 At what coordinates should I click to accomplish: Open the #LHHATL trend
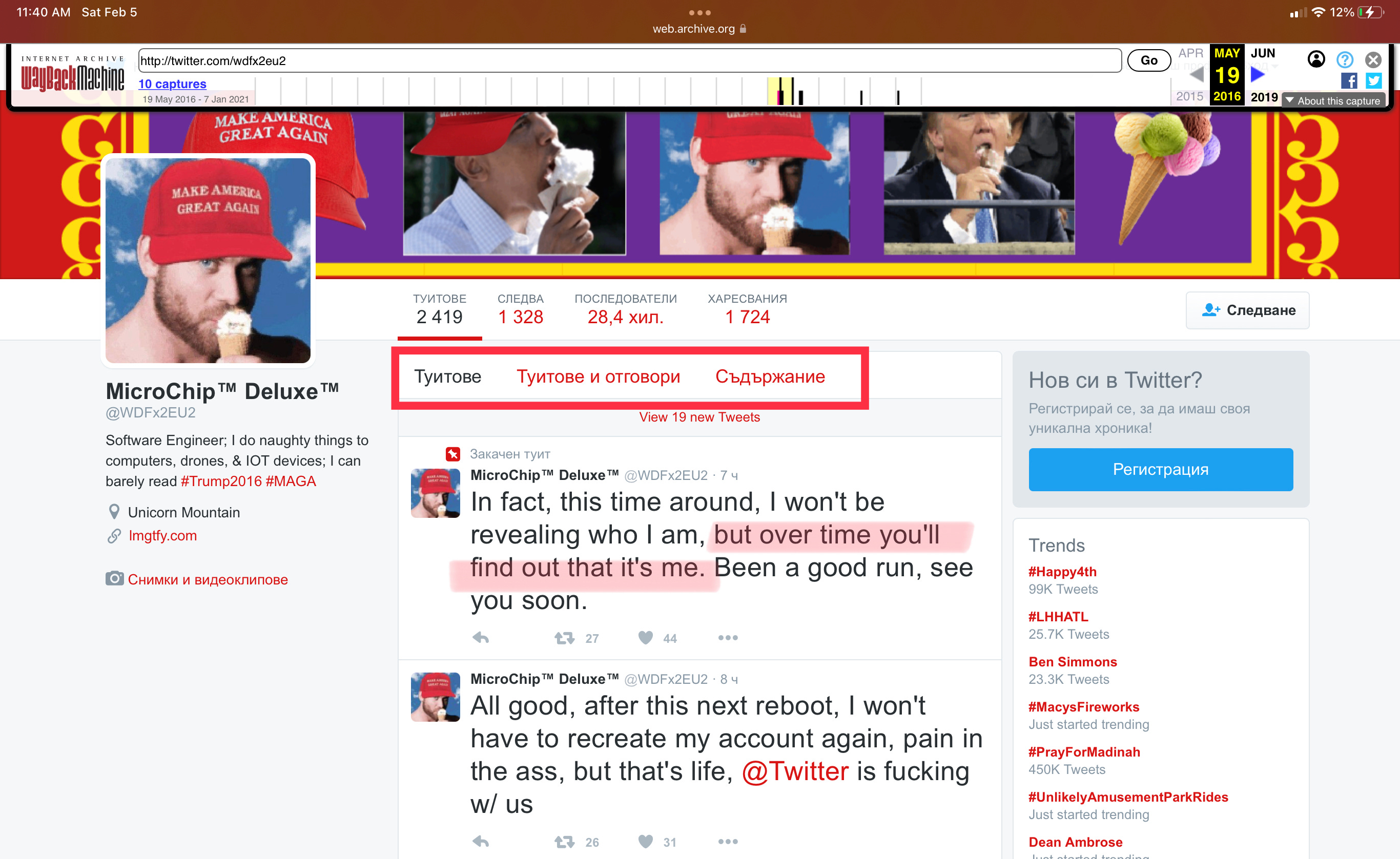click(x=1058, y=617)
